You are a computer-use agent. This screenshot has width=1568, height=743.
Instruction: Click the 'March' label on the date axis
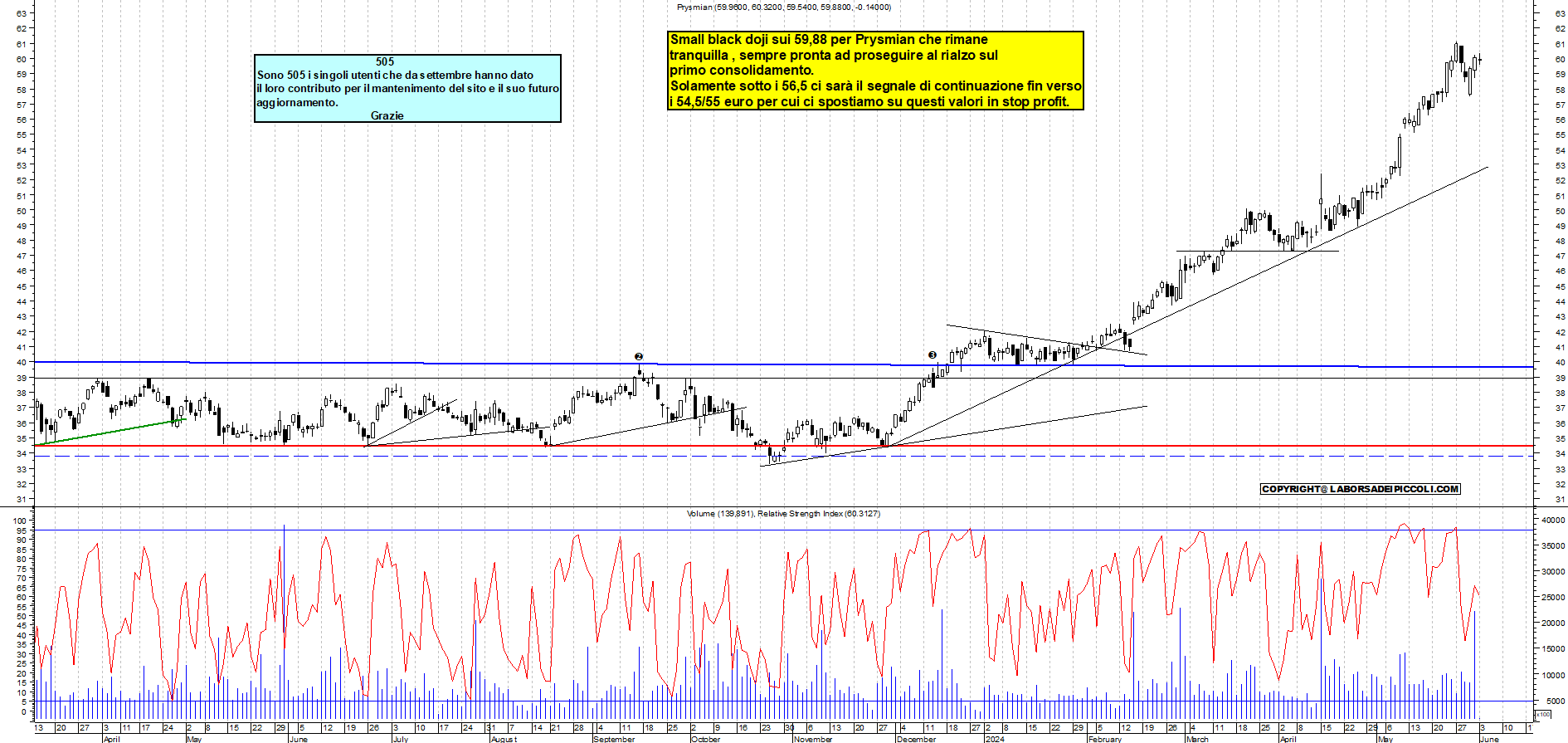point(1197,739)
